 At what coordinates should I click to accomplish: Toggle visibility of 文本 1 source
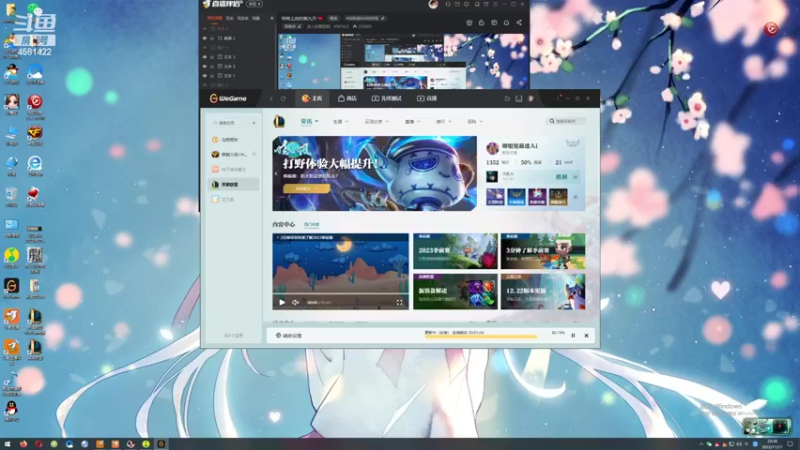pyautogui.click(x=205, y=76)
